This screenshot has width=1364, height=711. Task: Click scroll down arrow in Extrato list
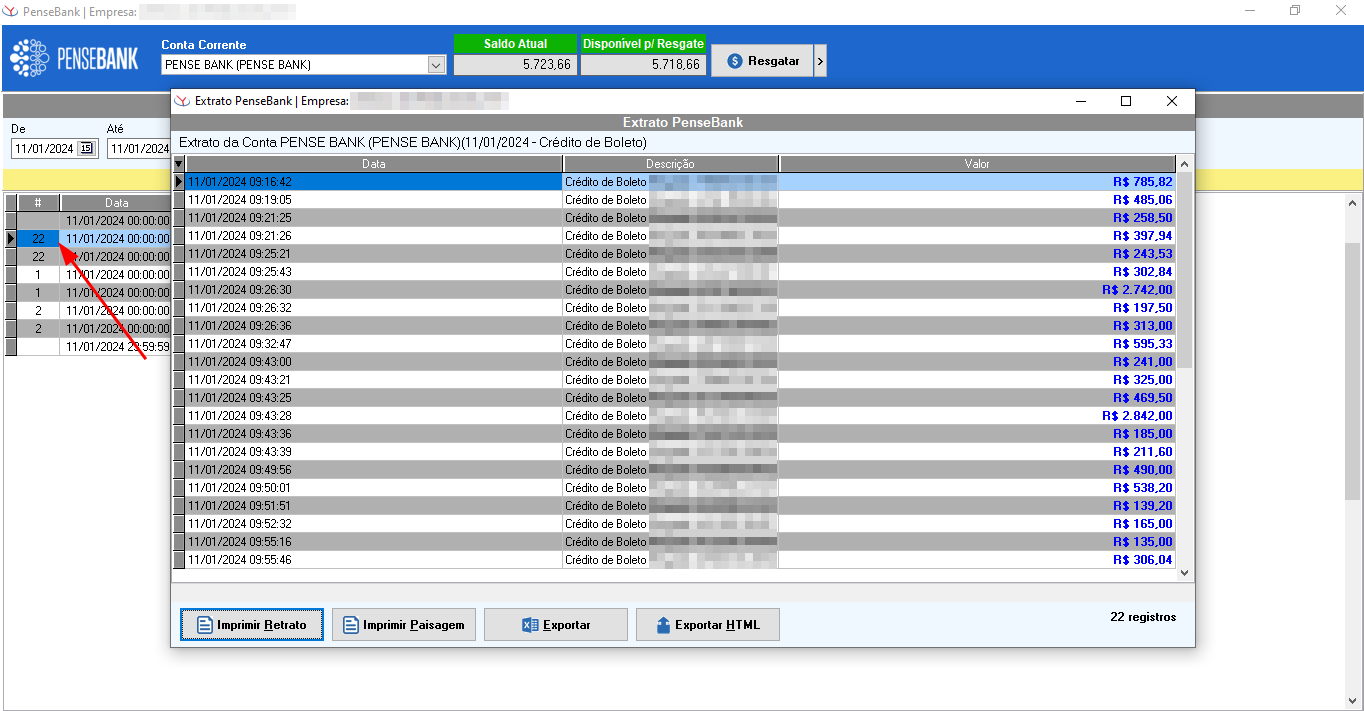[1185, 573]
